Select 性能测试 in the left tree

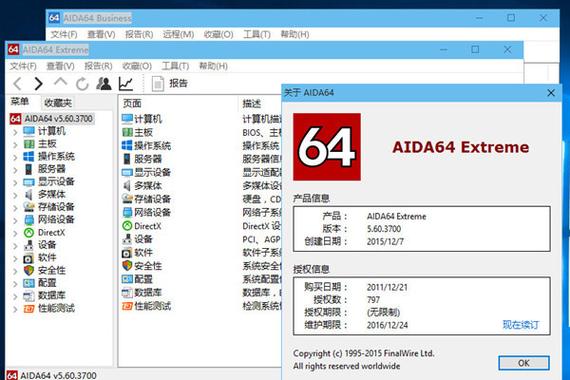56,308
